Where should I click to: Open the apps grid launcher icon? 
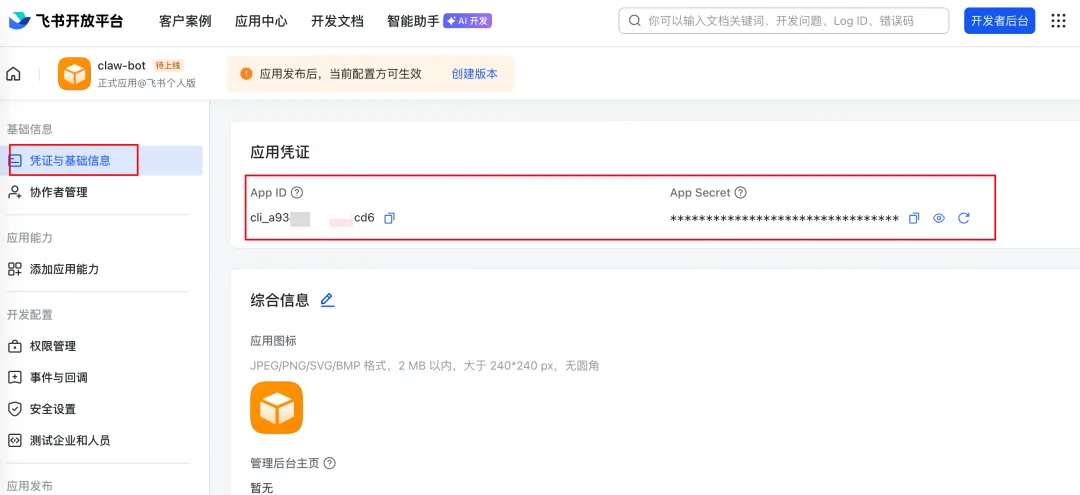click(1059, 21)
